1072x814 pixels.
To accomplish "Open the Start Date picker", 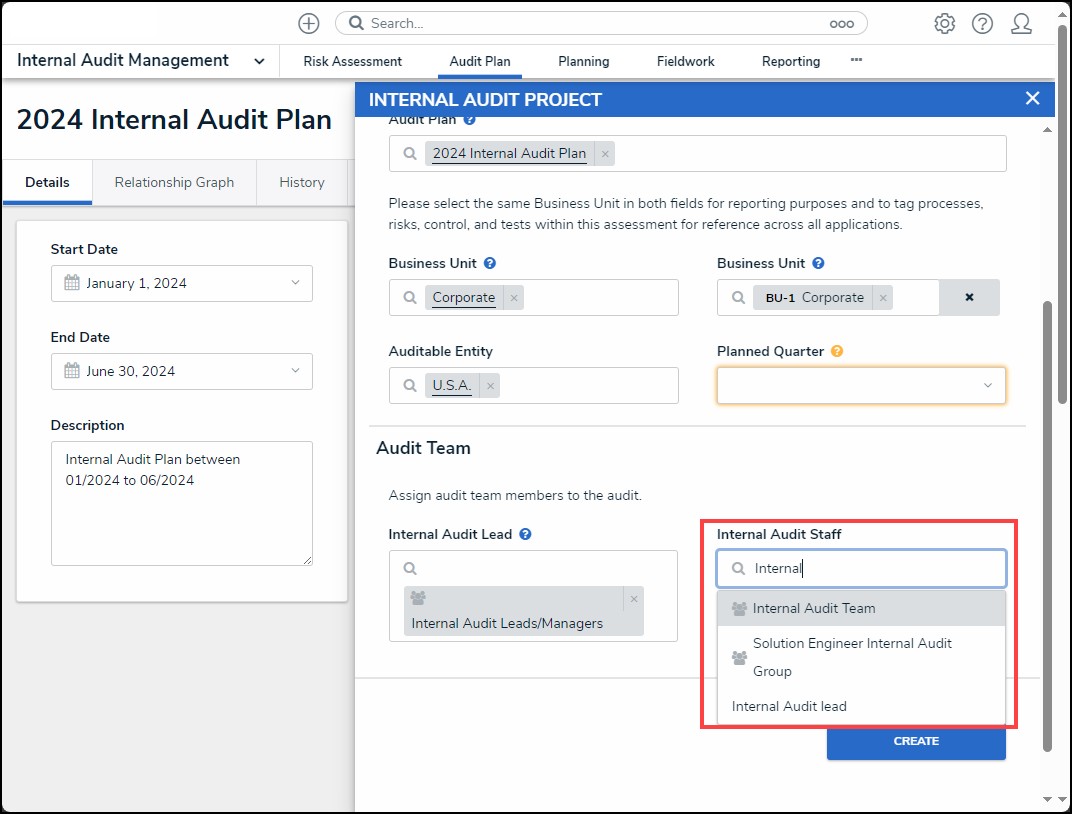I will [182, 283].
